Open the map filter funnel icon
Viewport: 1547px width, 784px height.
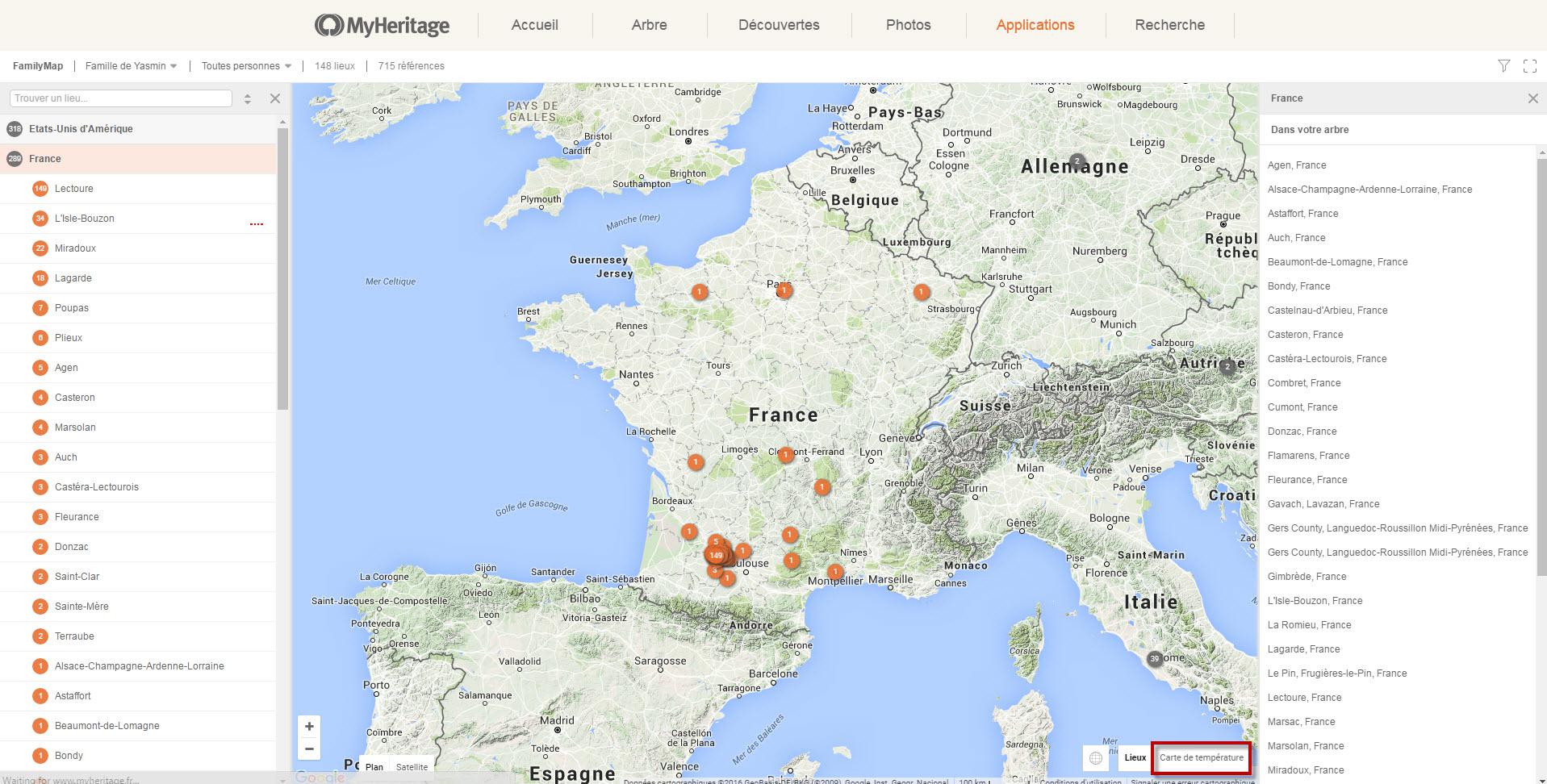pyautogui.click(x=1504, y=66)
